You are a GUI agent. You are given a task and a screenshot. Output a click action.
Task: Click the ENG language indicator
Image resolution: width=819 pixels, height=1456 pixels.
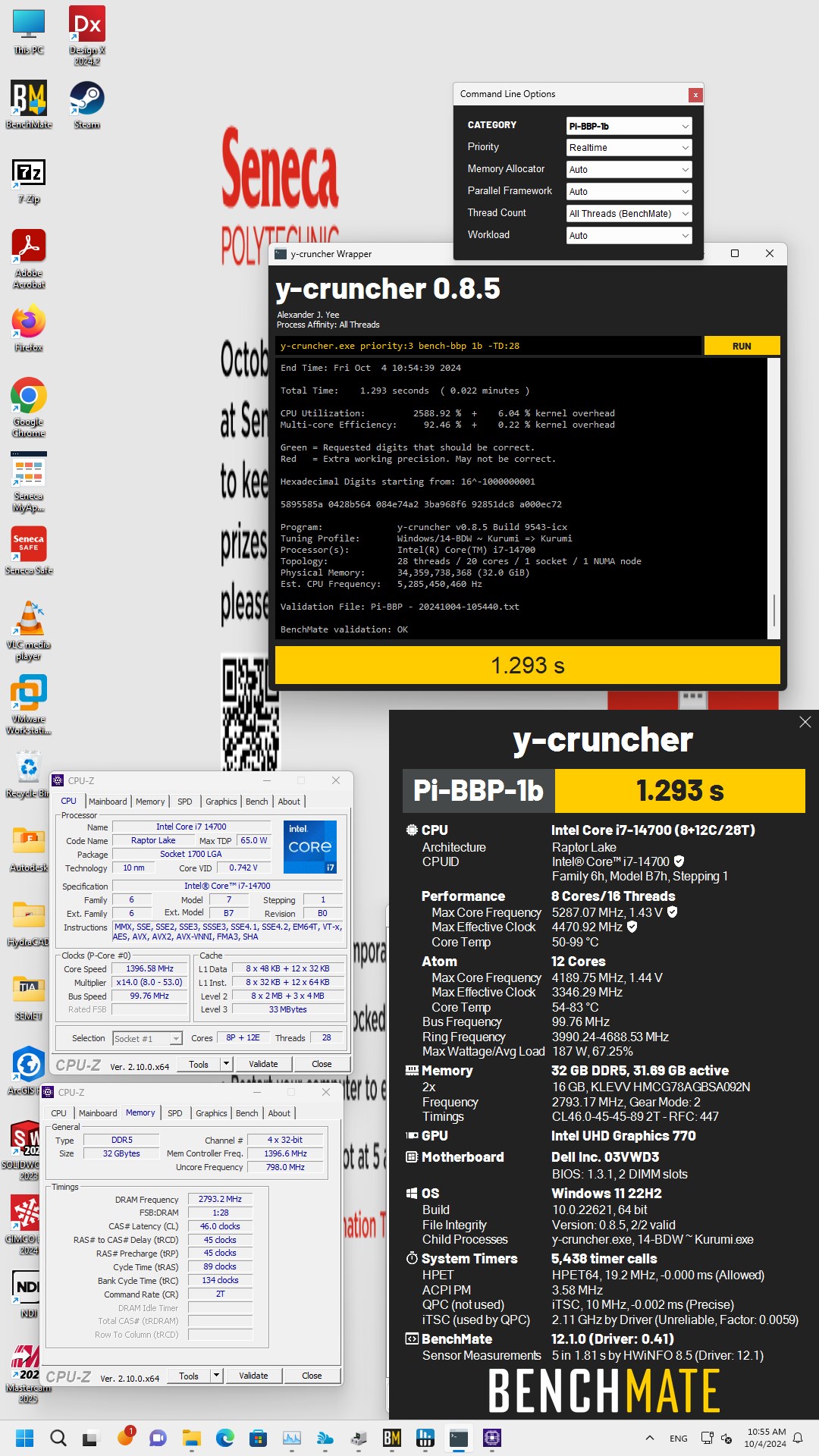click(x=679, y=1438)
